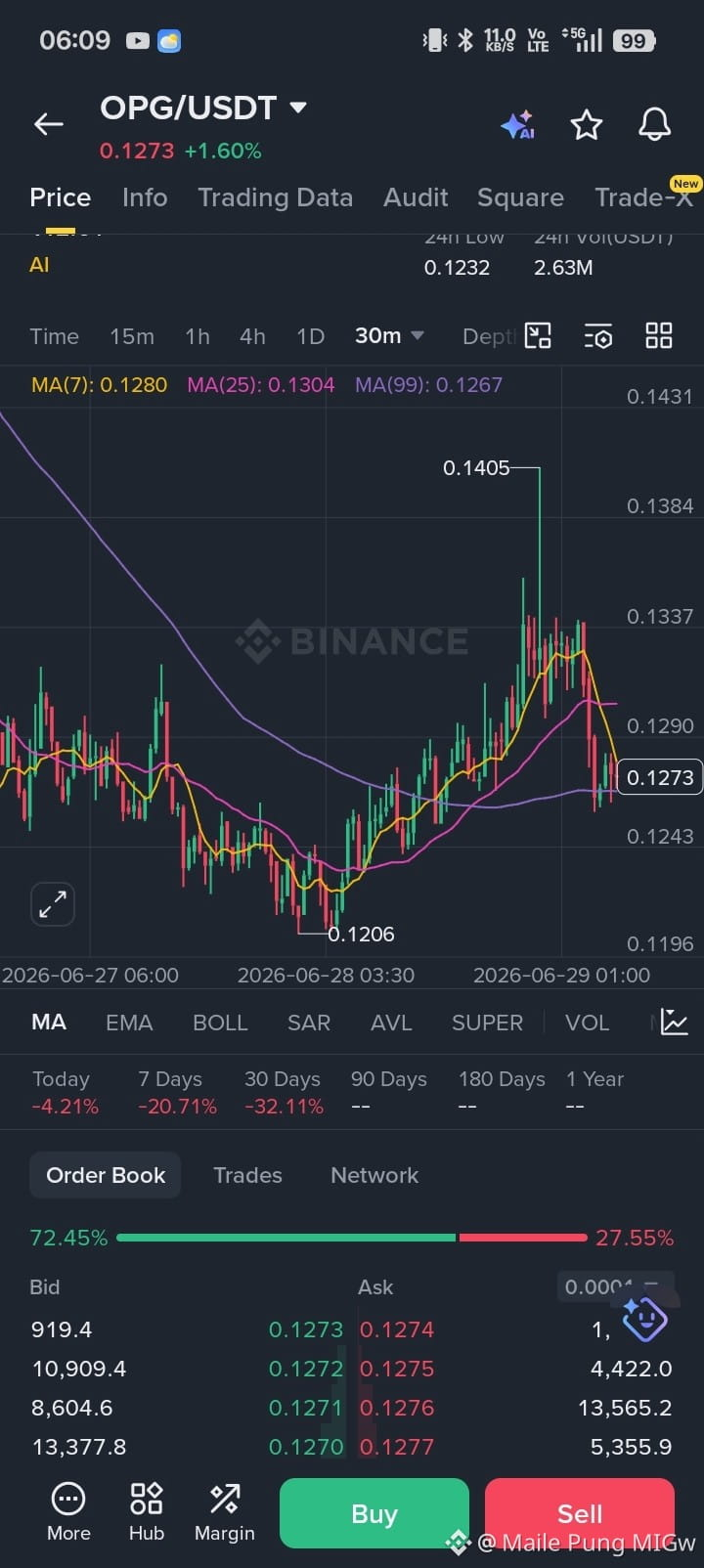Open the Trade-X tab
Screen dimensions: 704x1568
(x=644, y=197)
